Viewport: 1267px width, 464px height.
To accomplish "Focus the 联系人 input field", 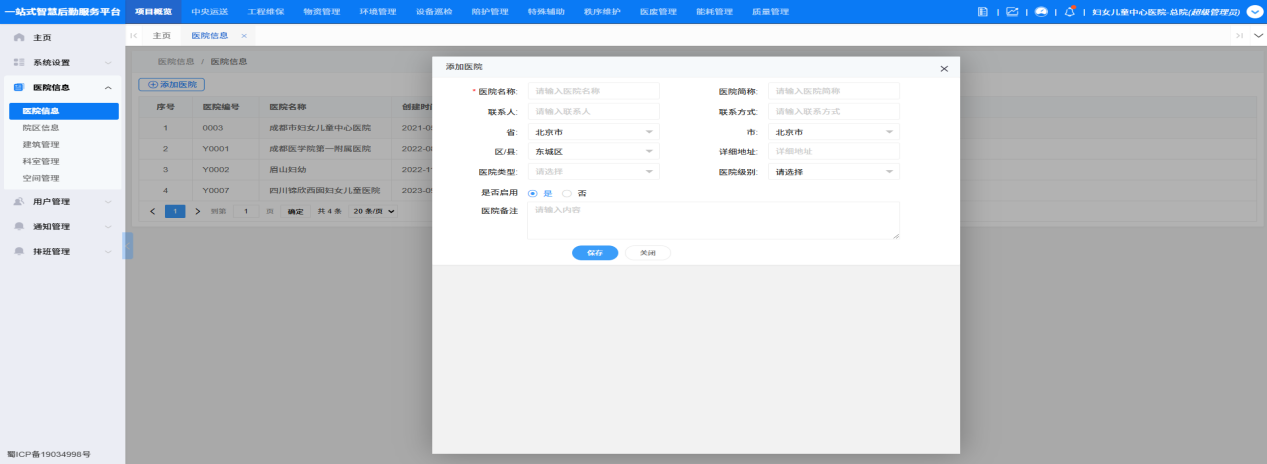I will 594,111.
